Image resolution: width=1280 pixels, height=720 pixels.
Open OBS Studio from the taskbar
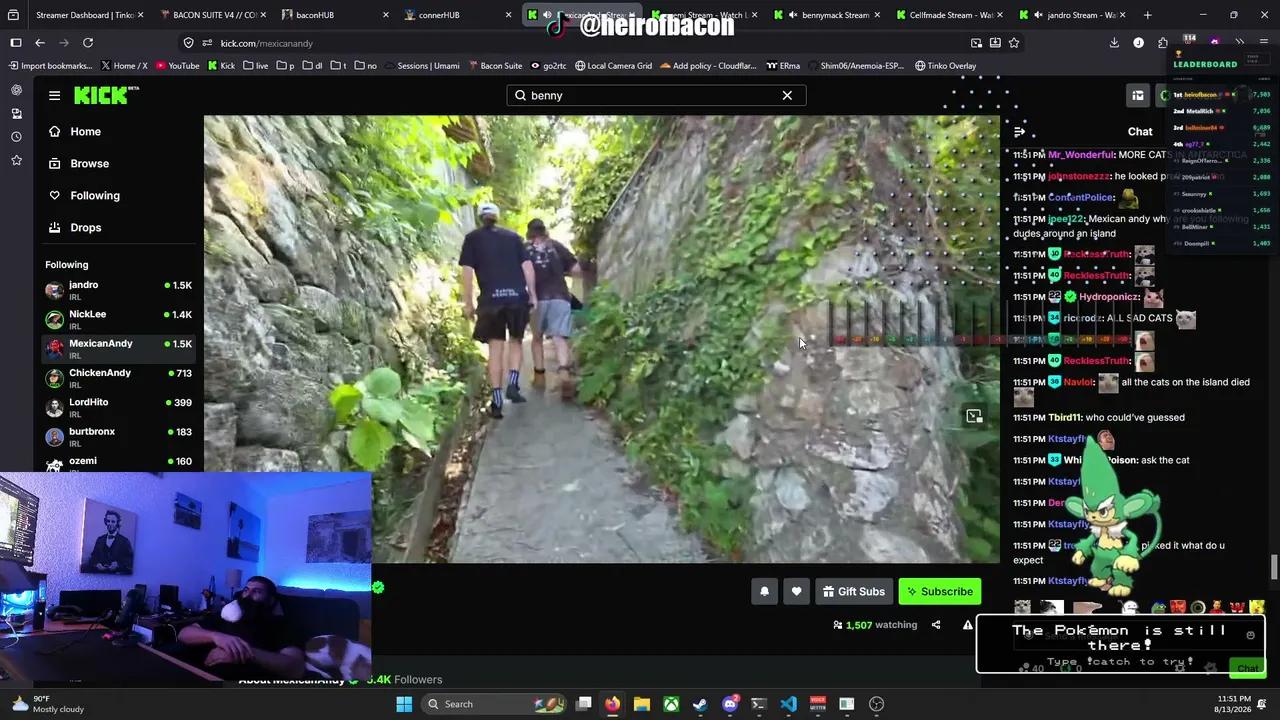(876, 704)
